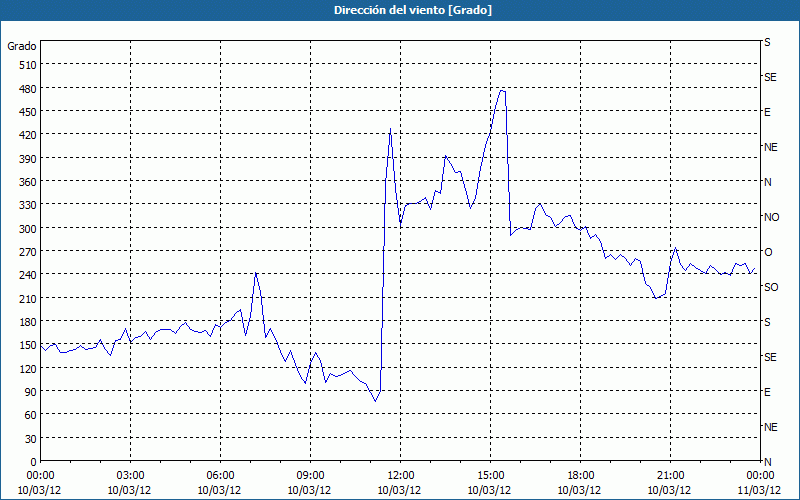Click the '330' degree label
Viewport: 800px width, 500px height.
(x=28, y=205)
